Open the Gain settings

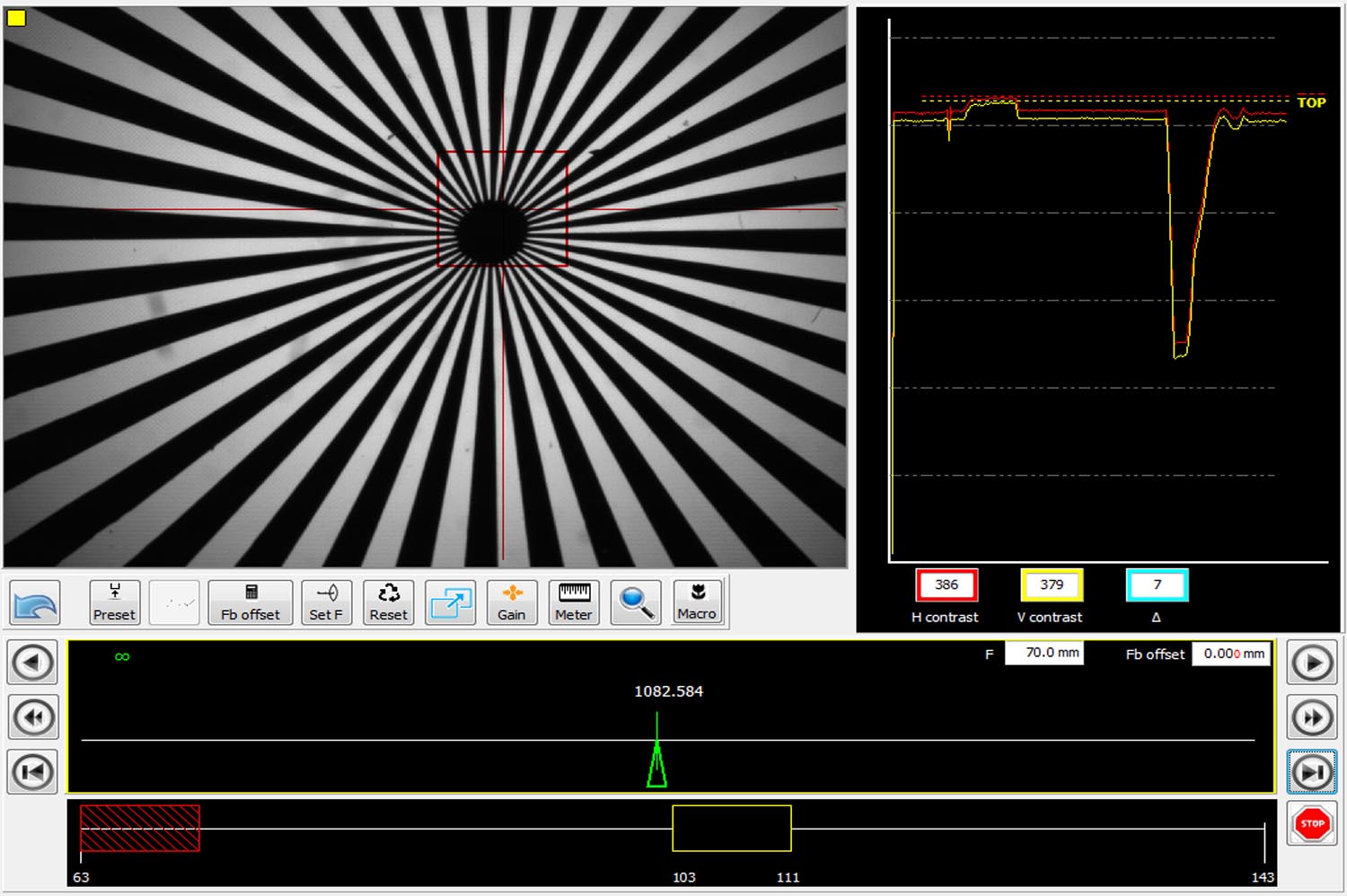tap(512, 602)
